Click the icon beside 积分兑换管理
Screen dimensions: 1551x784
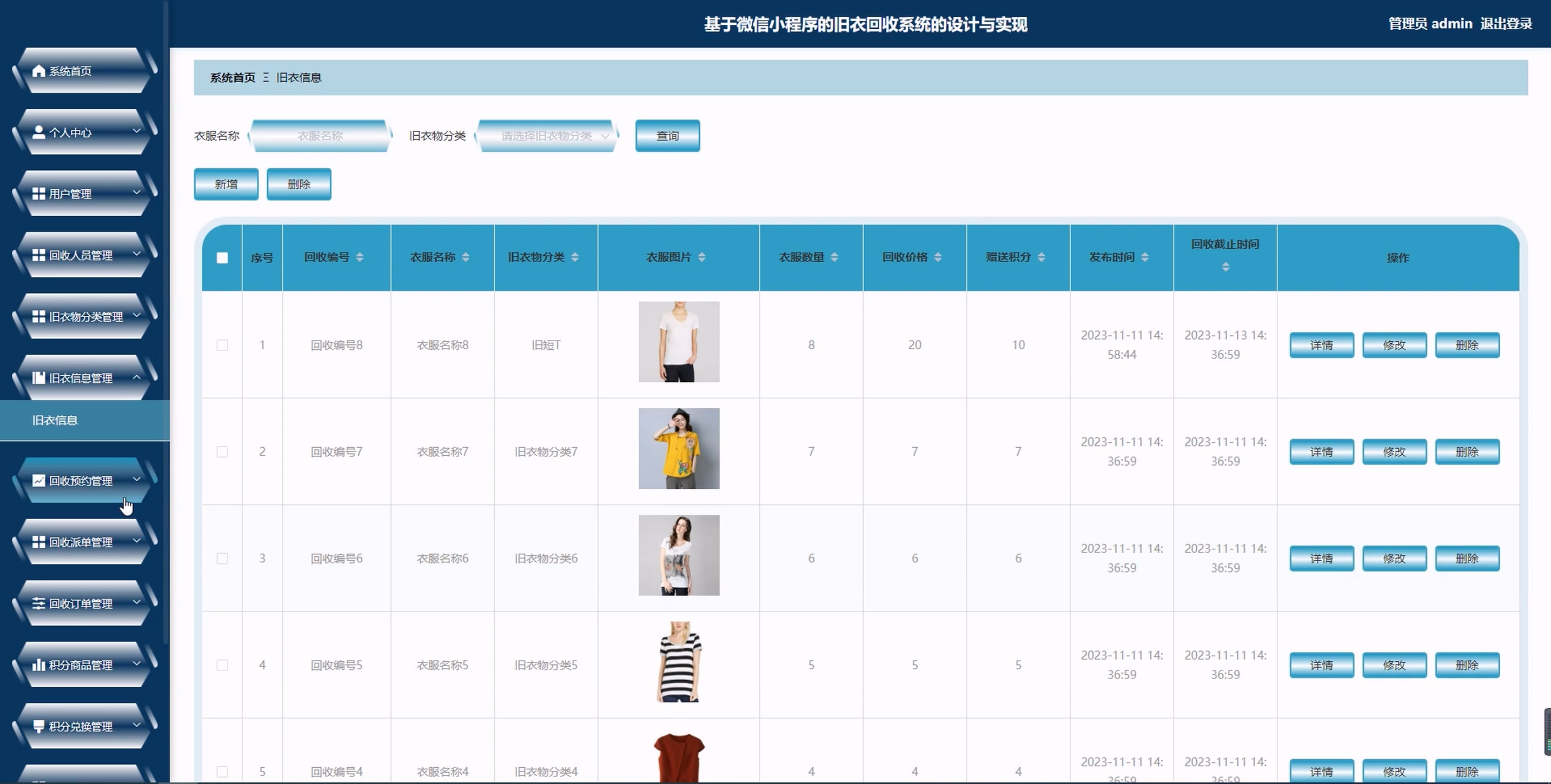click(x=38, y=726)
